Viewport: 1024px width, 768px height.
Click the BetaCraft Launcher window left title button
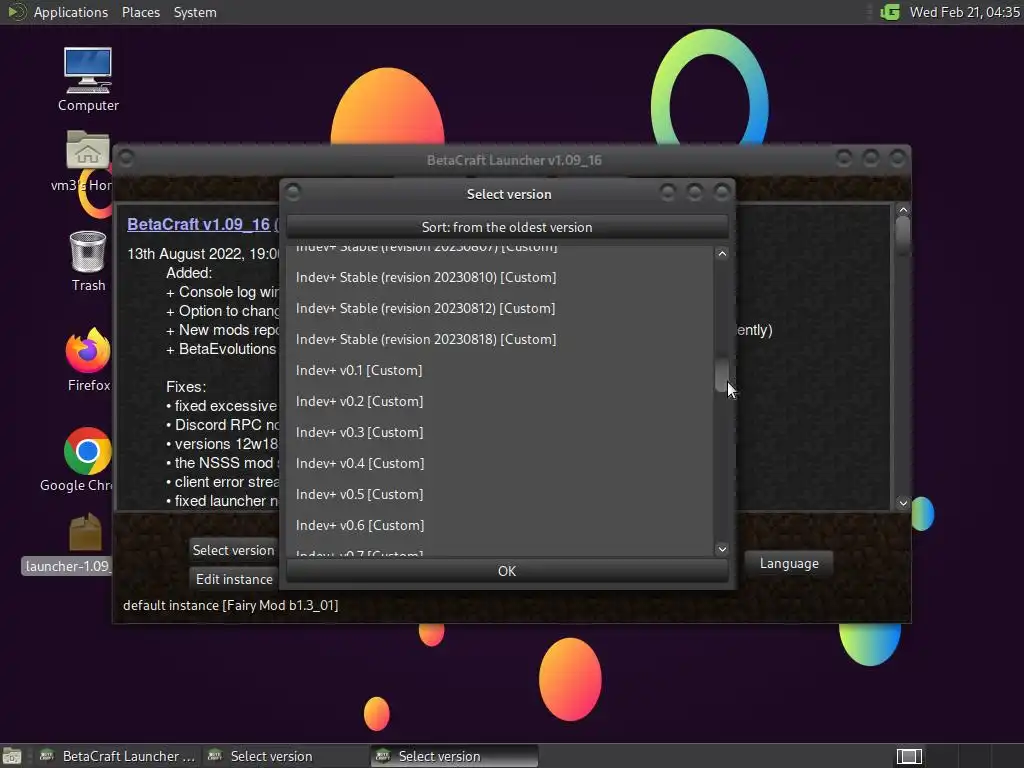coord(126,158)
